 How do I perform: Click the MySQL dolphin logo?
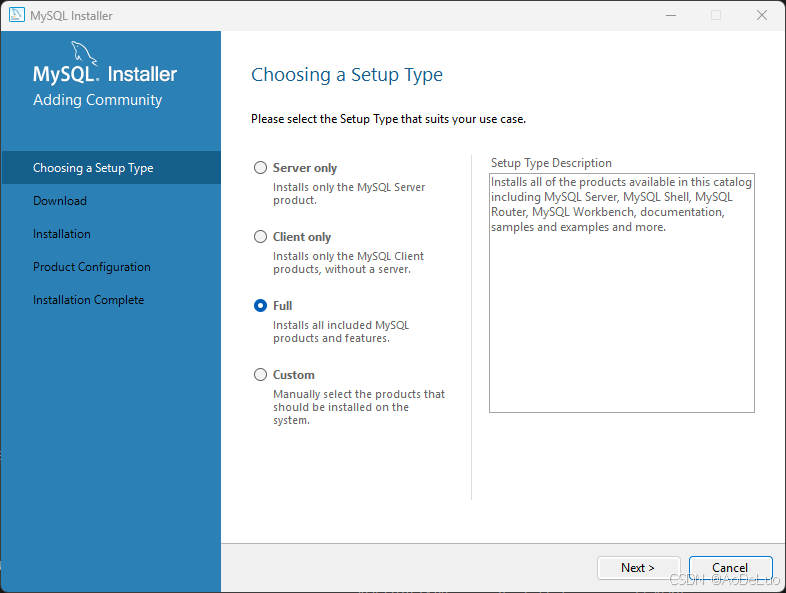(x=84, y=53)
